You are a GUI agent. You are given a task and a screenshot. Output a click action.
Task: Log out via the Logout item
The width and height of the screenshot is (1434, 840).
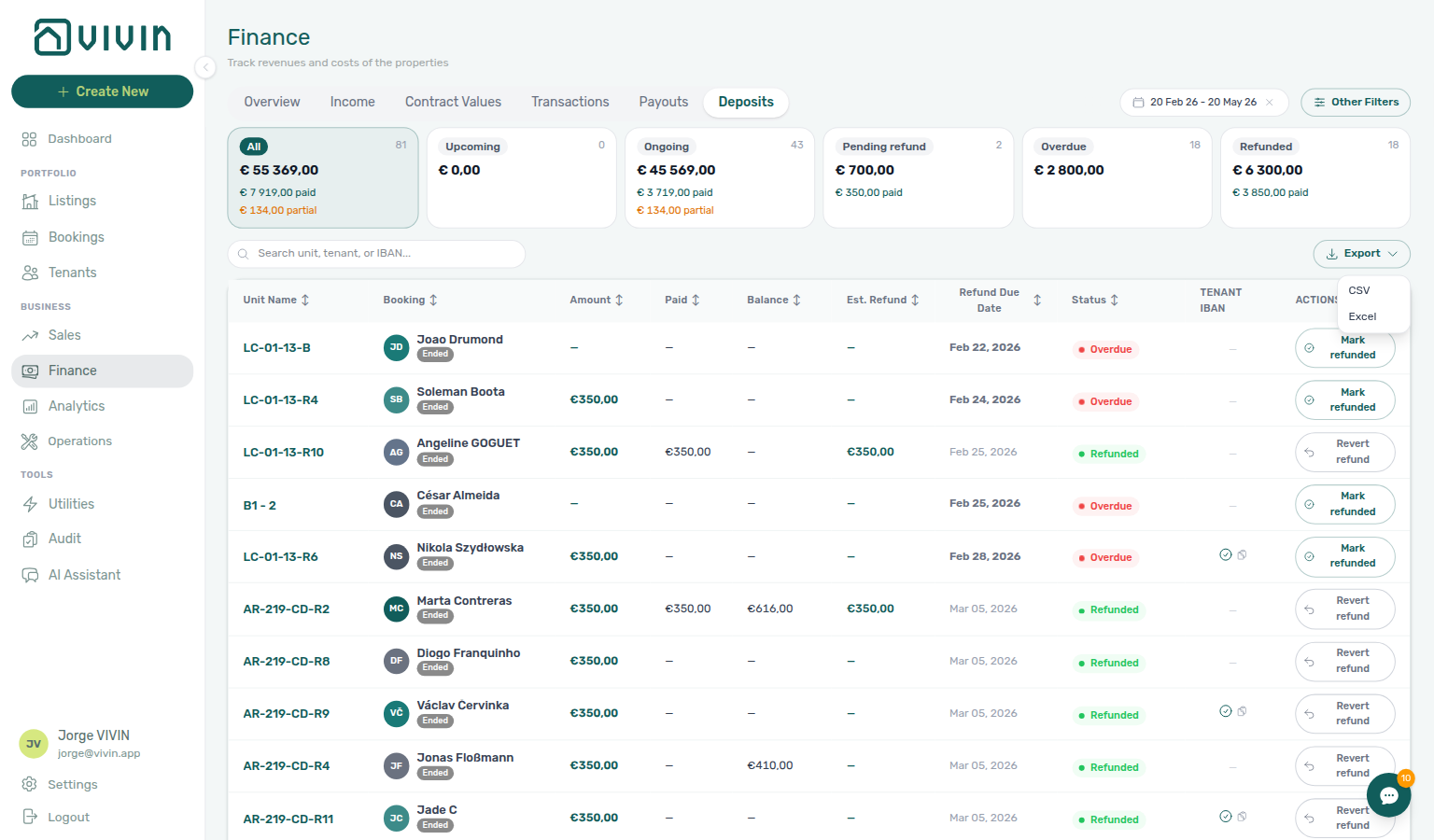[x=102, y=817]
